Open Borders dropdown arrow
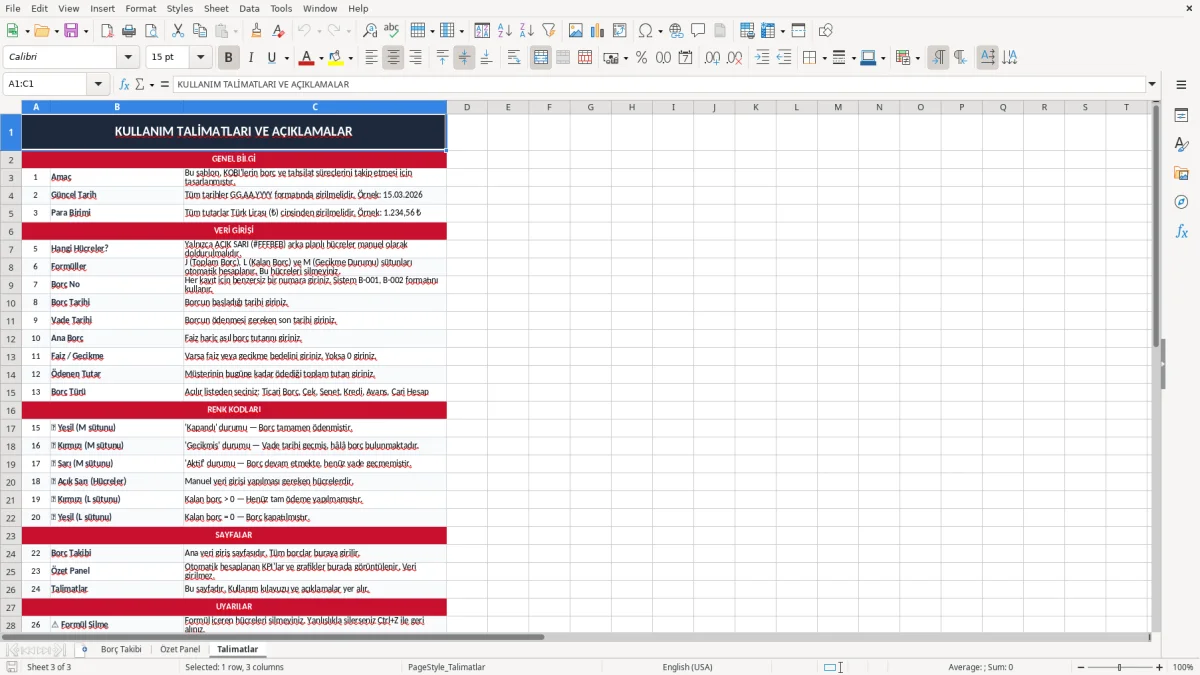Image resolution: width=1200 pixels, height=675 pixels. click(824, 58)
